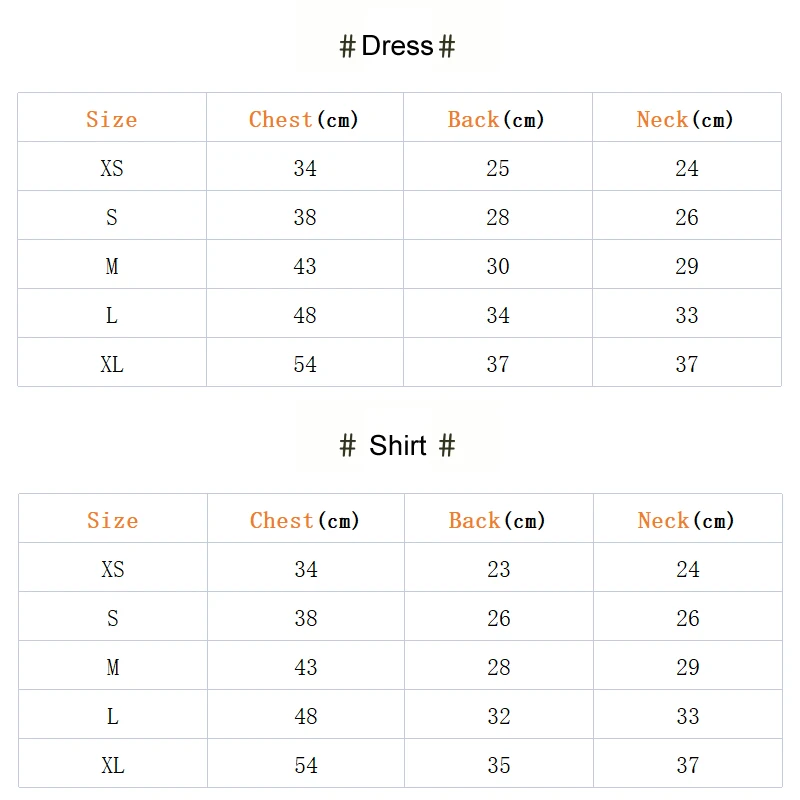Select Dress table XL chest value 54
800x800 pixels.
click(305, 364)
